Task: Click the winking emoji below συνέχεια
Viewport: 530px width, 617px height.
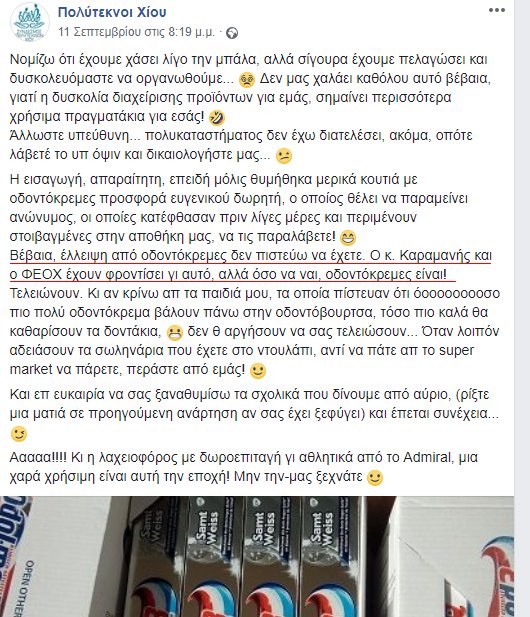Action: (x=18, y=434)
